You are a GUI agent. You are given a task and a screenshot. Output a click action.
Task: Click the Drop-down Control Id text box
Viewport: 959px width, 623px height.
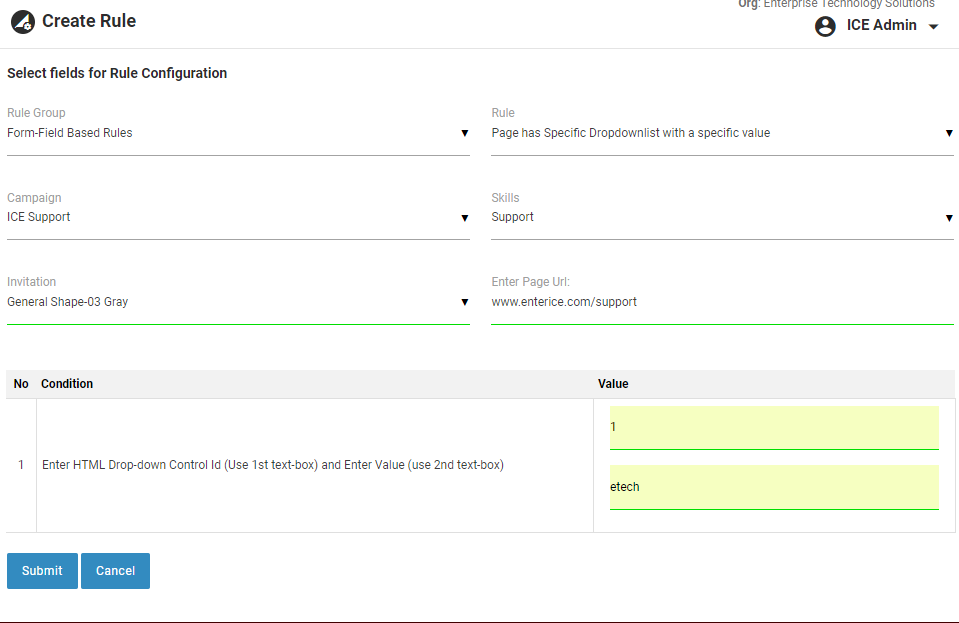[774, 427]
